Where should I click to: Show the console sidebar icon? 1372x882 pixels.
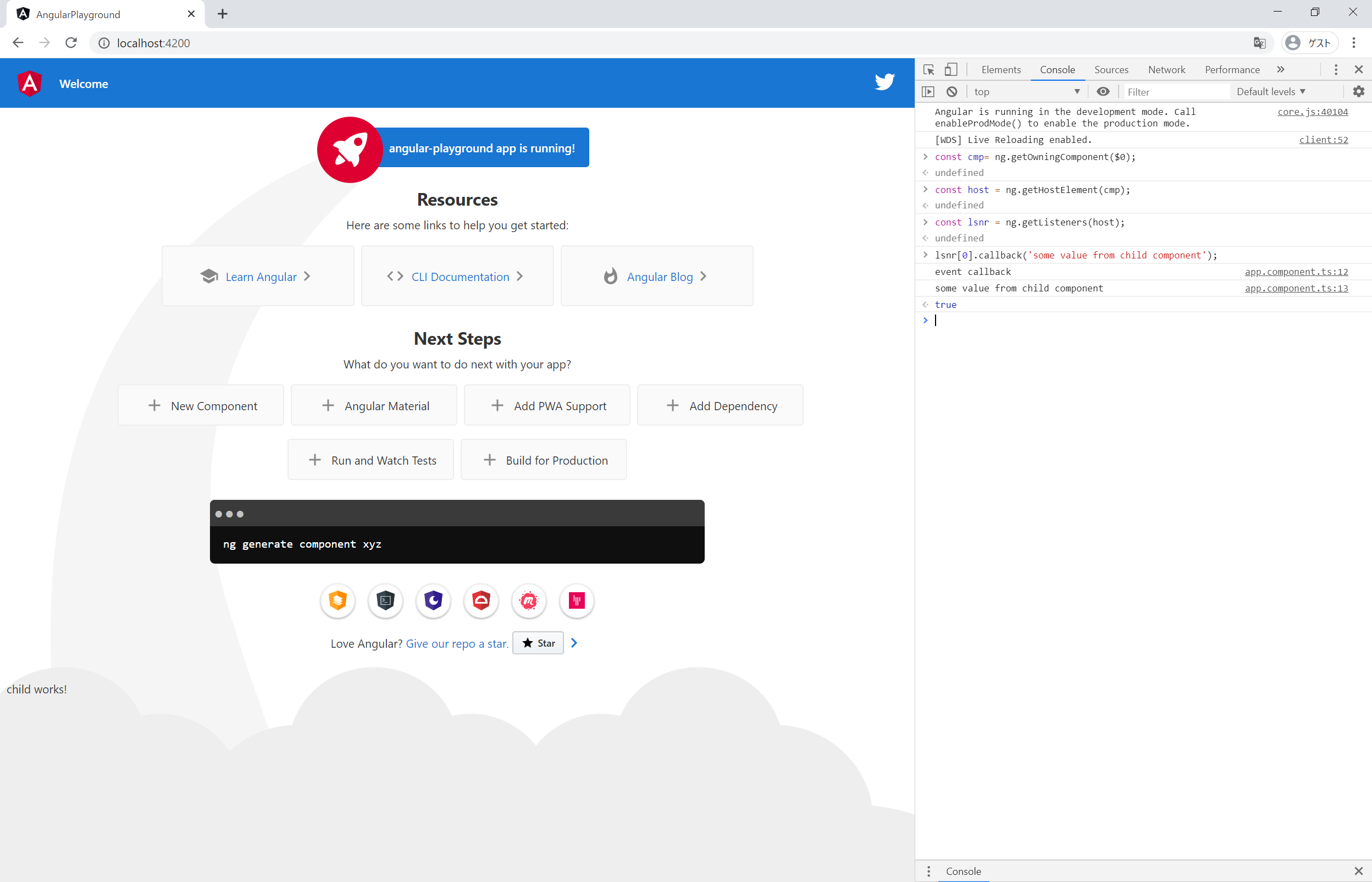point(928,92)
